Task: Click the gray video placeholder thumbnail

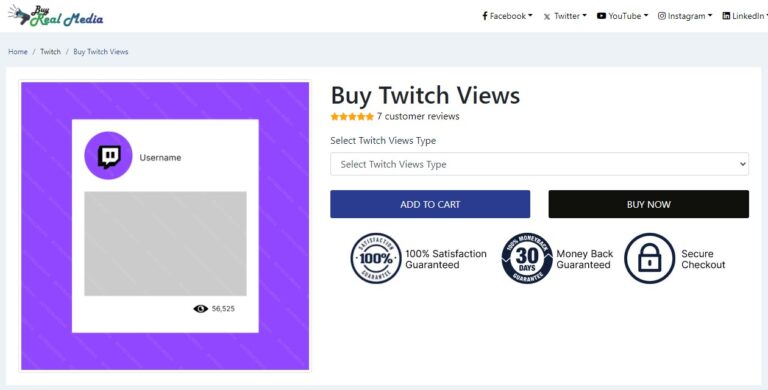Action: pos(166,244)
